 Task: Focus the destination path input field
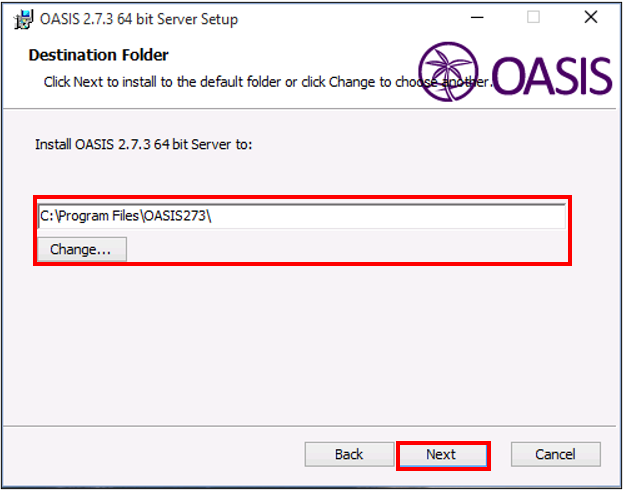pyautogui.click(x=302, y=216)
